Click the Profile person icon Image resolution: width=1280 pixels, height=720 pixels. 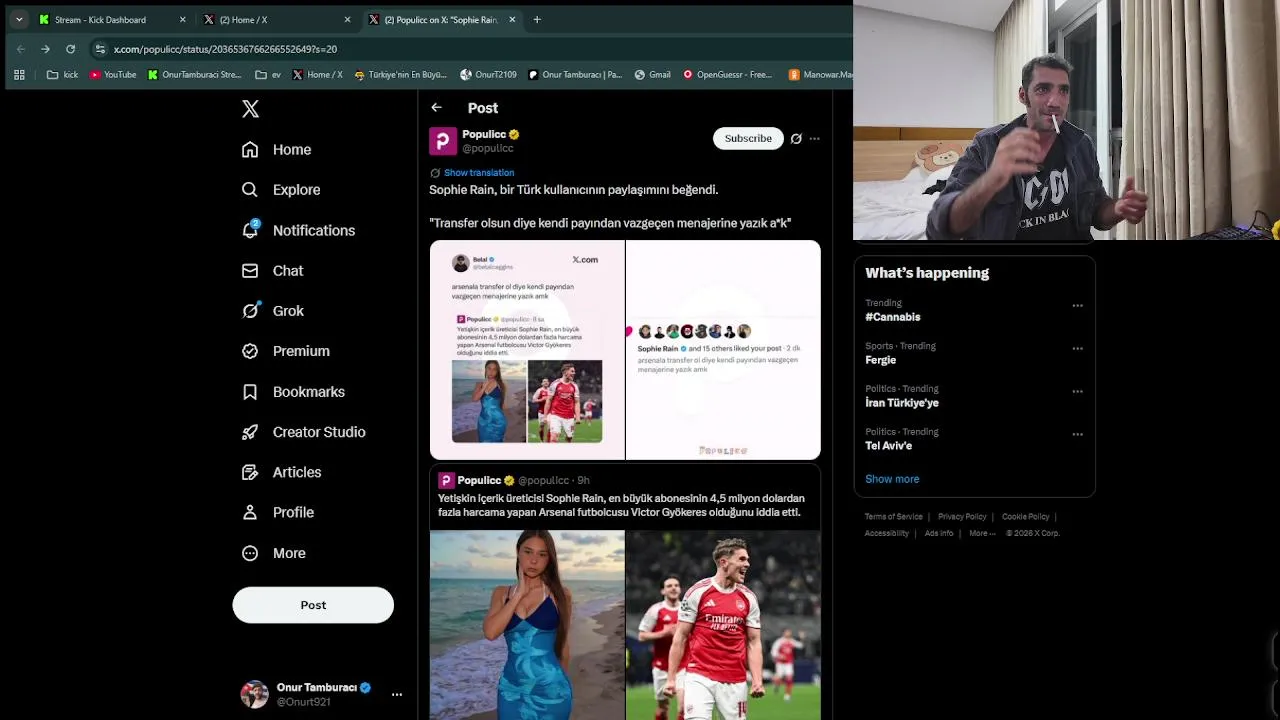250,512
